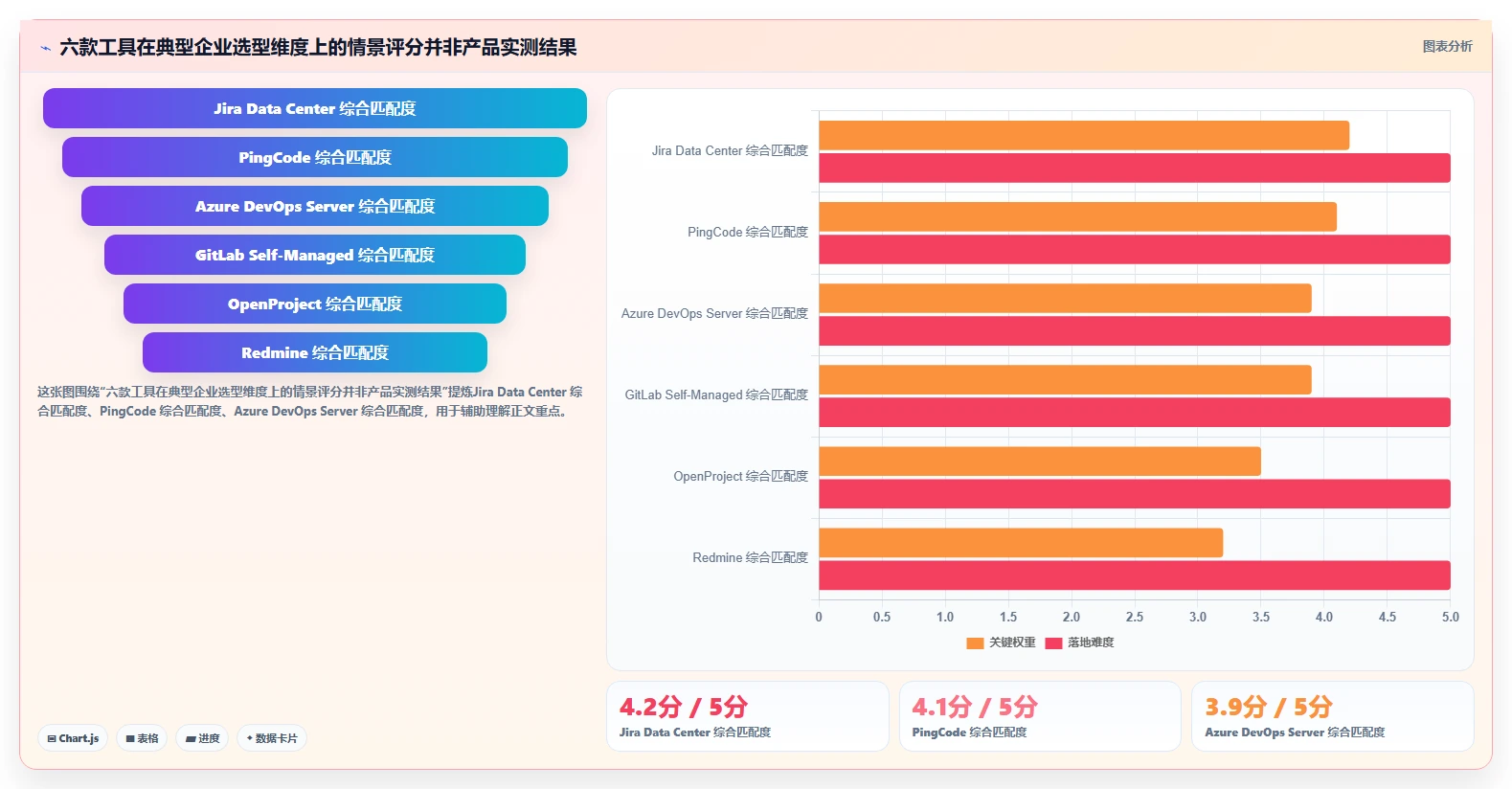
Task: Click the y-axis label Redmine 综合匹配度
Action: [x=750, y=557]
